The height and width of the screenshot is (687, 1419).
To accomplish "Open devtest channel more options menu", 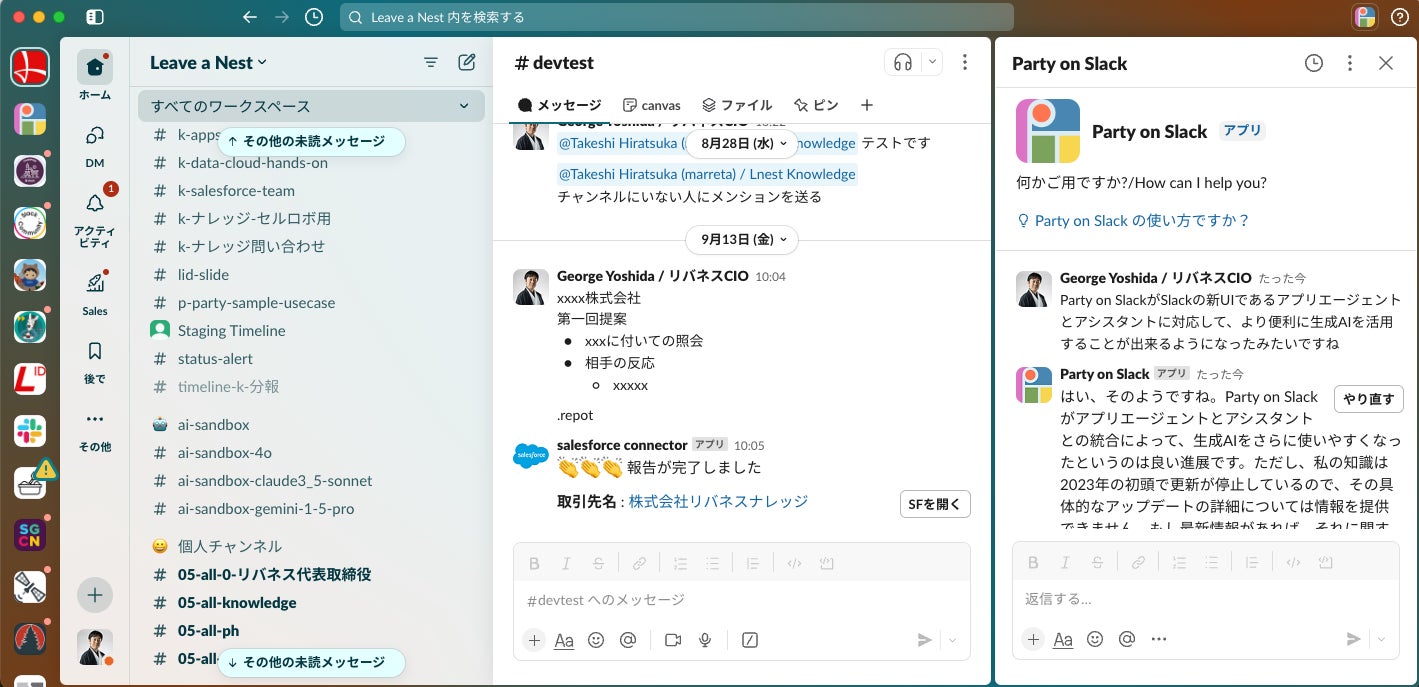I will pyautogui.click(x=965, y=62).
